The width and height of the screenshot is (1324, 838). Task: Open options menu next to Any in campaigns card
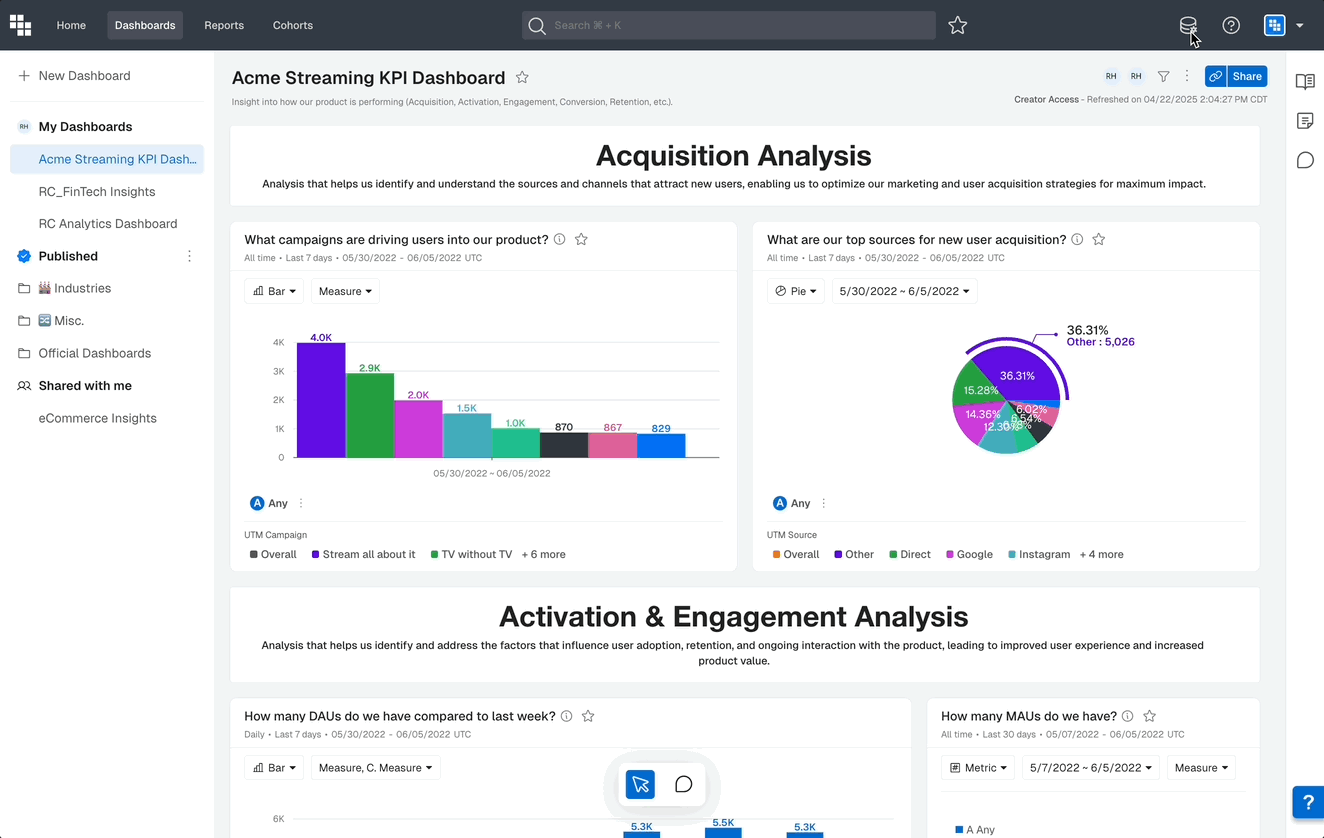coord(301,503)
